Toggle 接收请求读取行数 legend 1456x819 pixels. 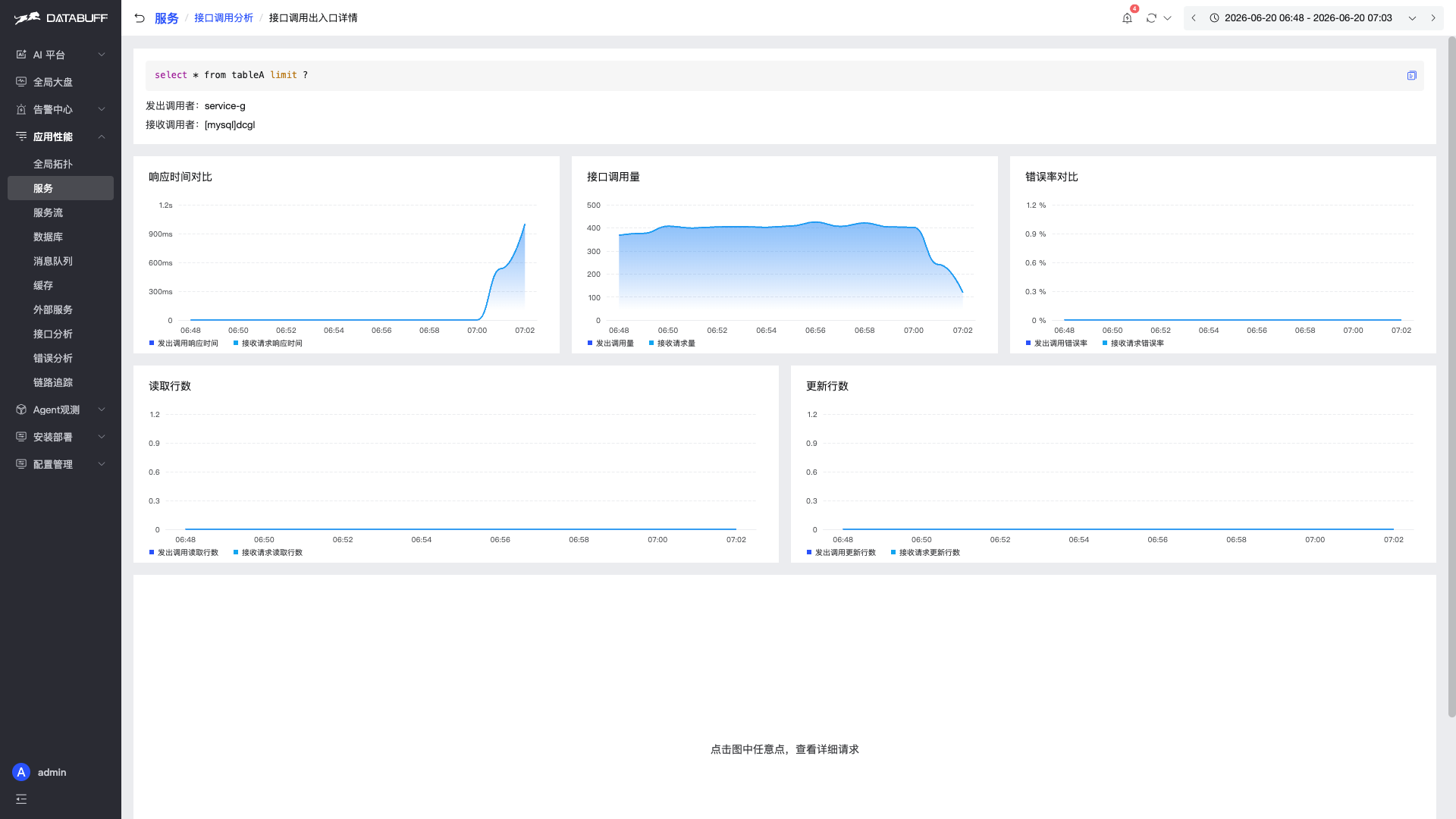(x=268, y=553)
